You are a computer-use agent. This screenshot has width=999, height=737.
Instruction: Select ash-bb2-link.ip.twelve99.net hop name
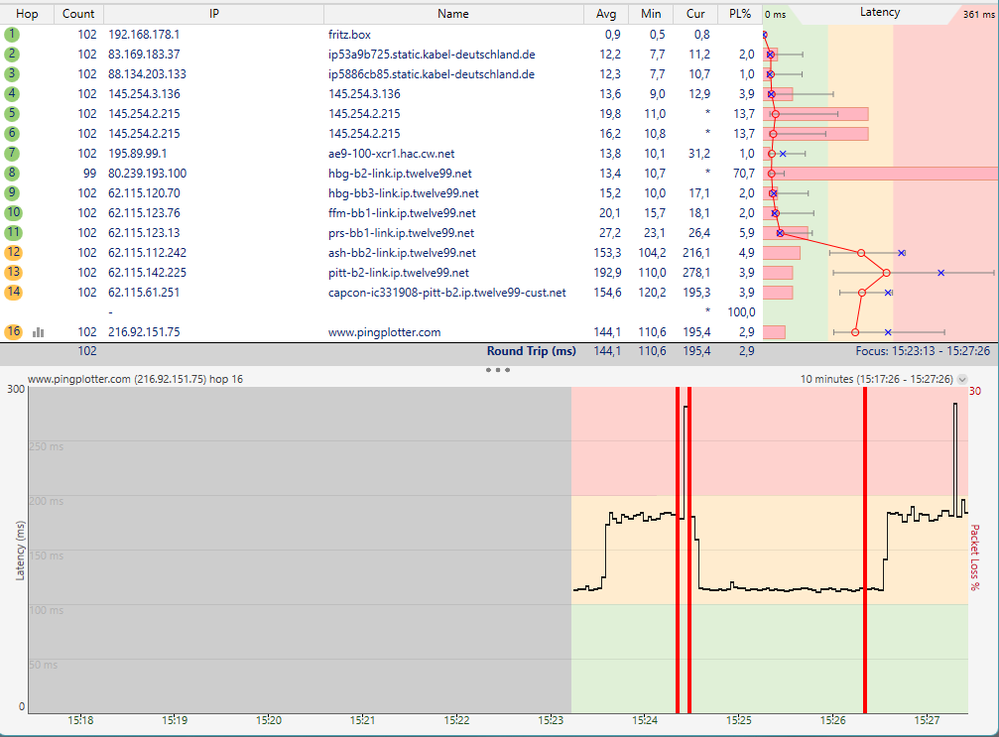click(x=402, y=252)
